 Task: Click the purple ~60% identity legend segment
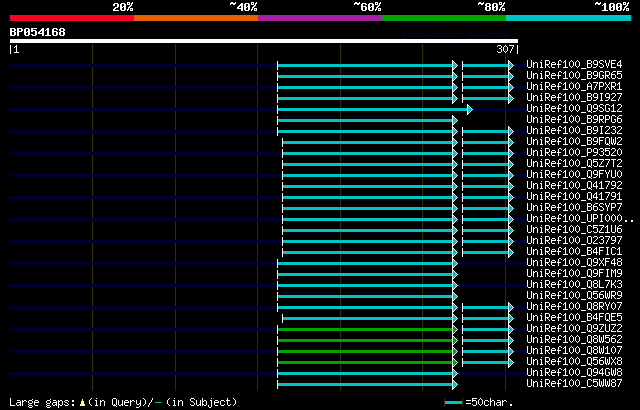pos(320,18)
